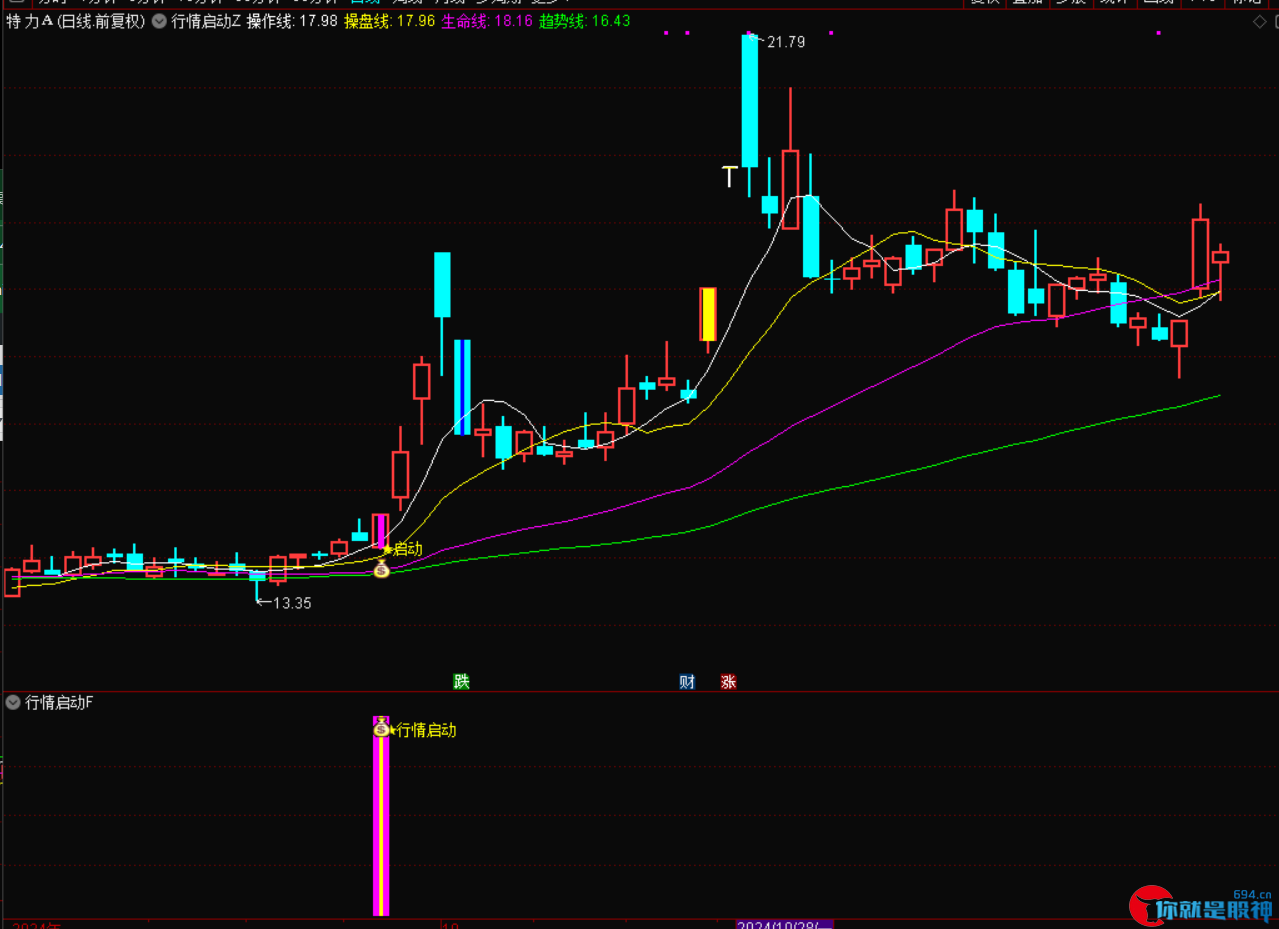This screenshot has width=1279, height=929.
Task: Click the red 涨 marker
Action: point(728,682)
